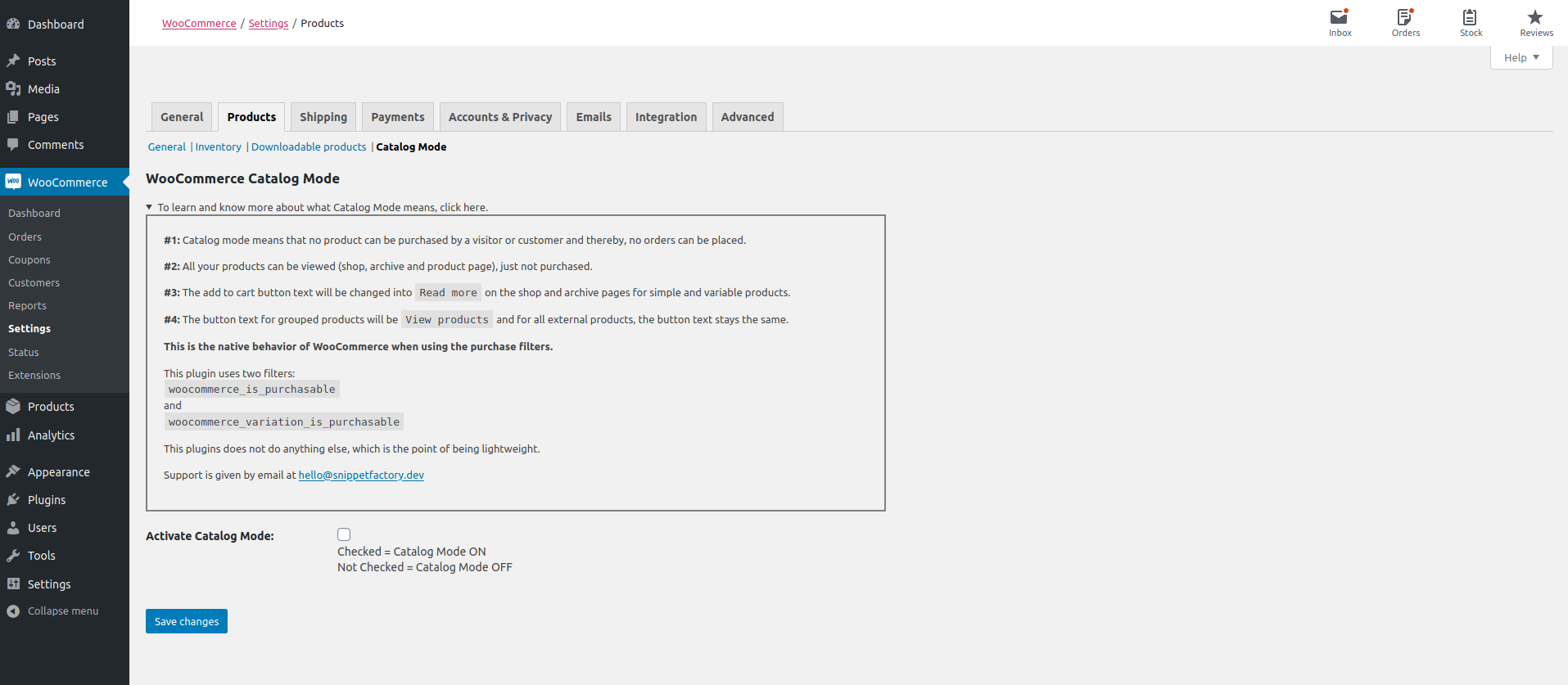Click the Dashboard gauge icon in sidebar
Viewport: 1568px width, 685px height.
[x=13, y=24]
